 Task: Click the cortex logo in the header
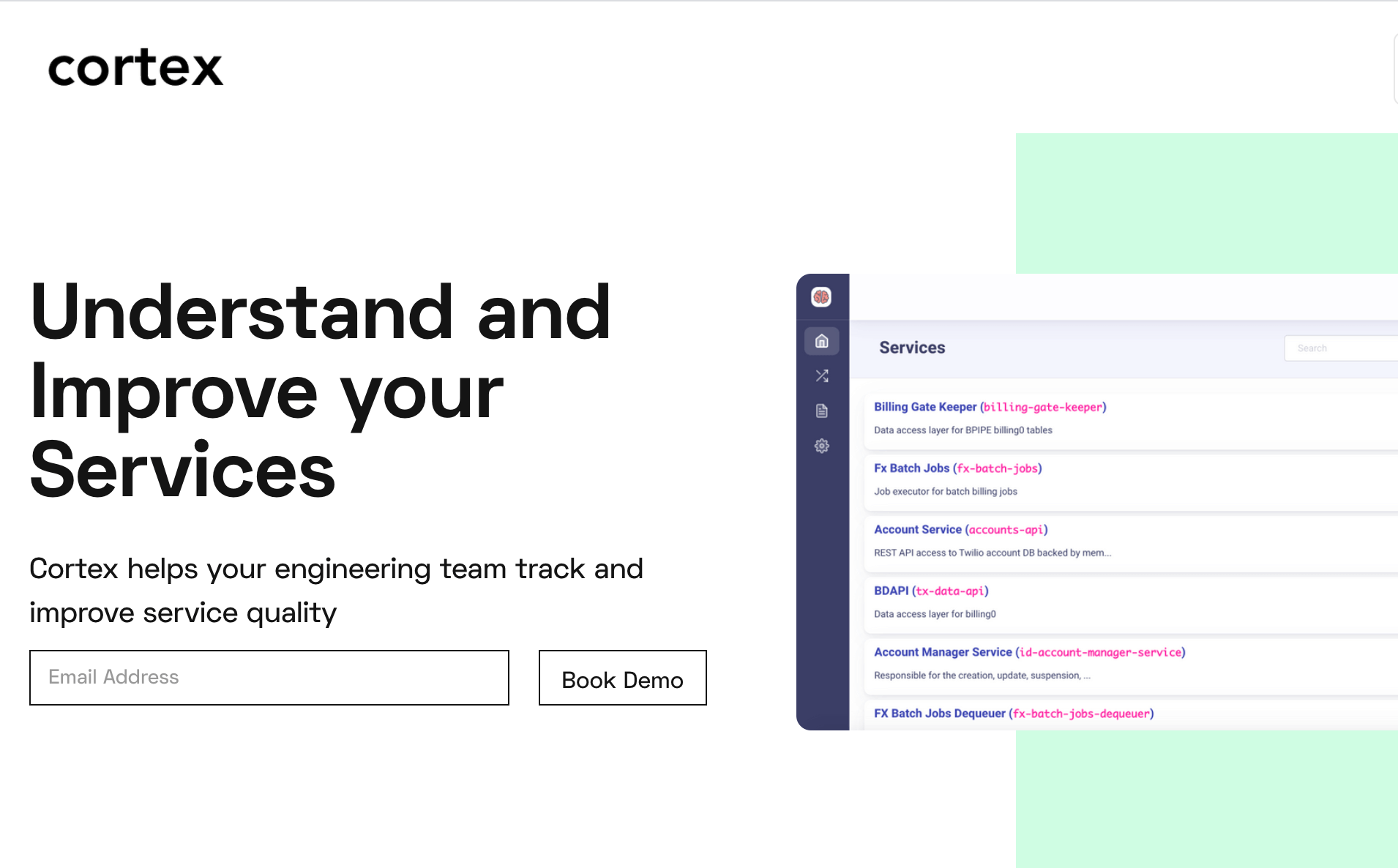(135, 67)
